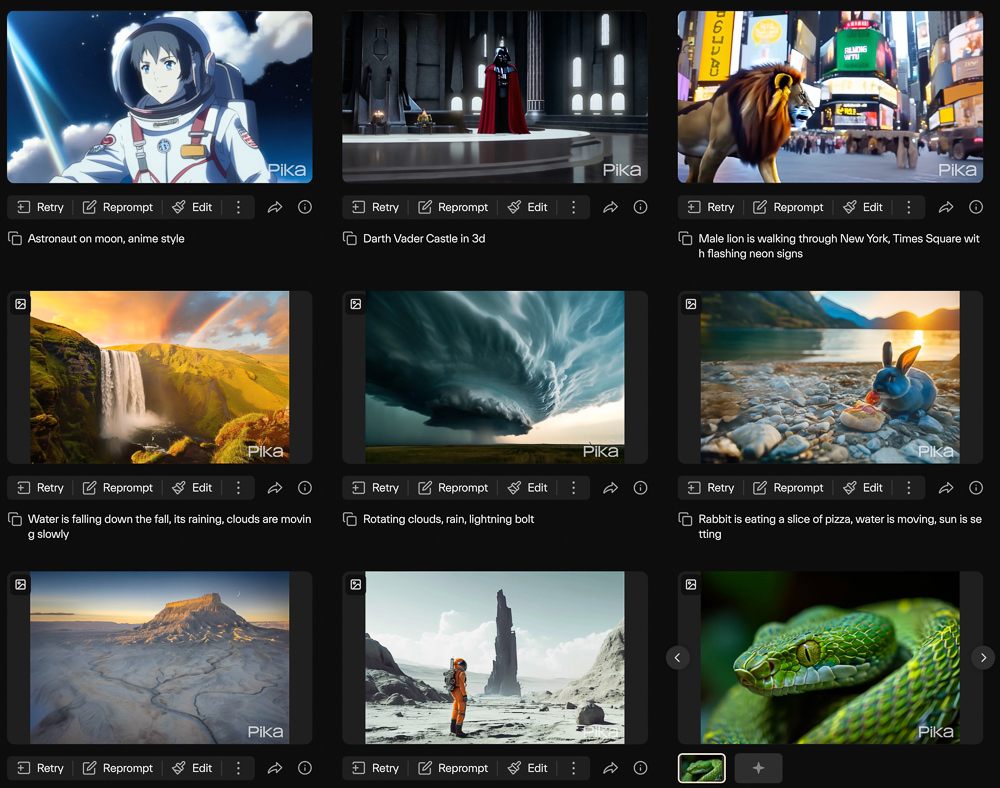Image resolution: width=1000 pixels, height=788 pixels.
Task: Retry the rotating clouds generation
Action: pos(376,488)
